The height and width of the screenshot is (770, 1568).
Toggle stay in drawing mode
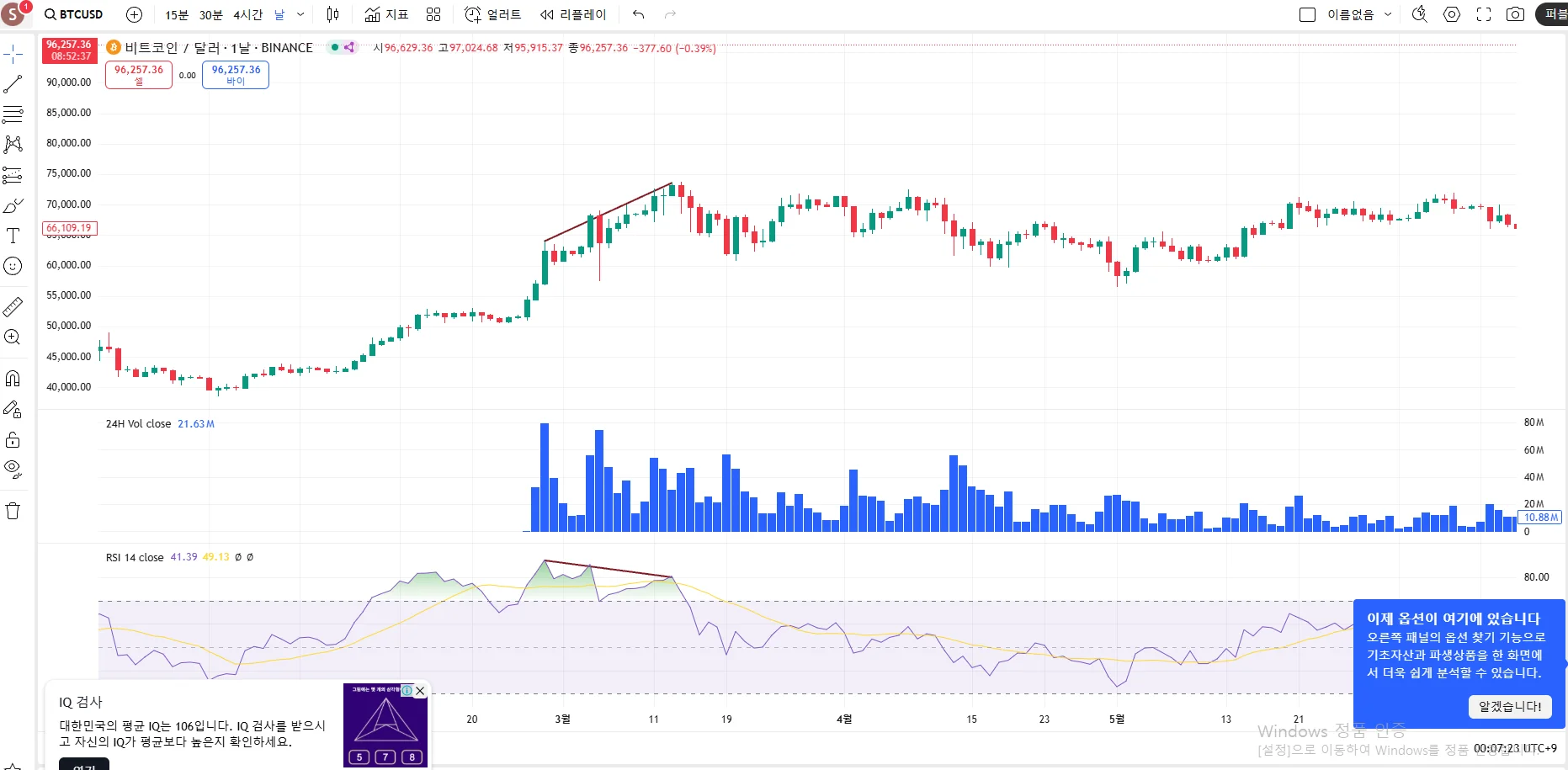(13, 410)
